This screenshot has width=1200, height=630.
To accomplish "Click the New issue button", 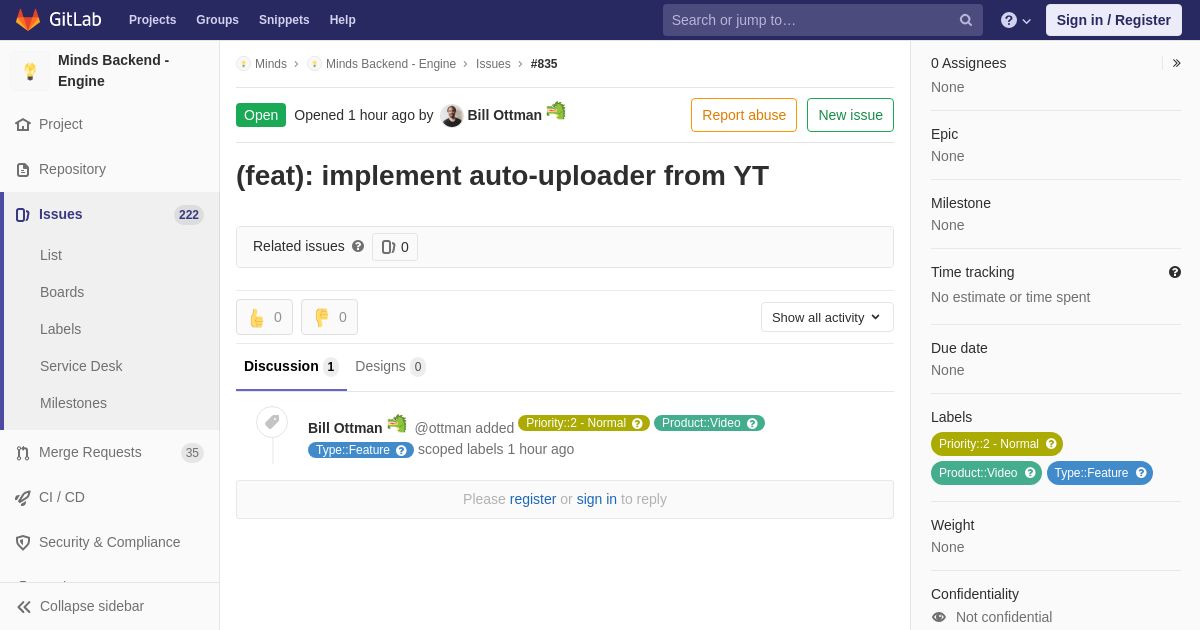I will coord(850,115).
